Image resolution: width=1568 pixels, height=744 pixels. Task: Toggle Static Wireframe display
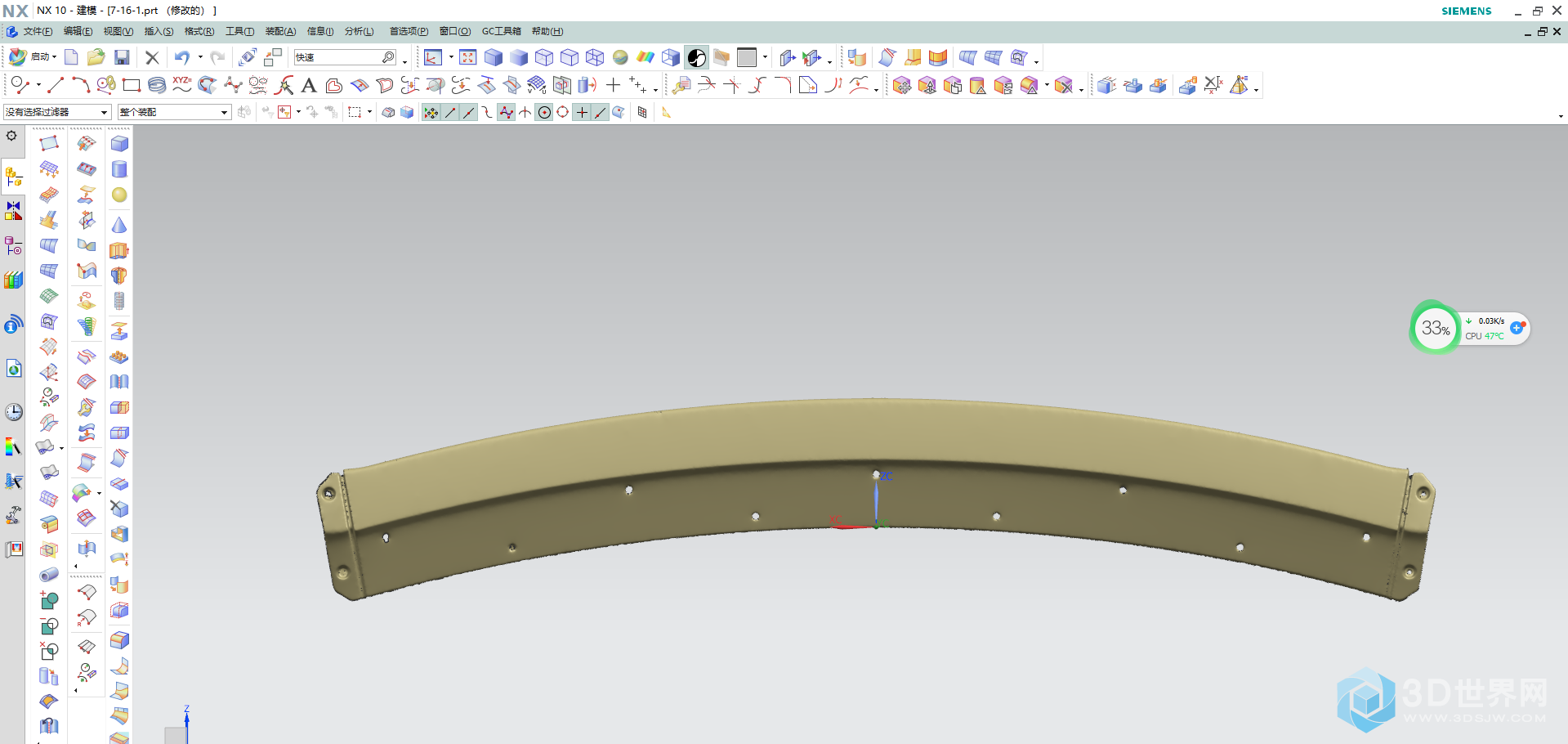[595, 57]
